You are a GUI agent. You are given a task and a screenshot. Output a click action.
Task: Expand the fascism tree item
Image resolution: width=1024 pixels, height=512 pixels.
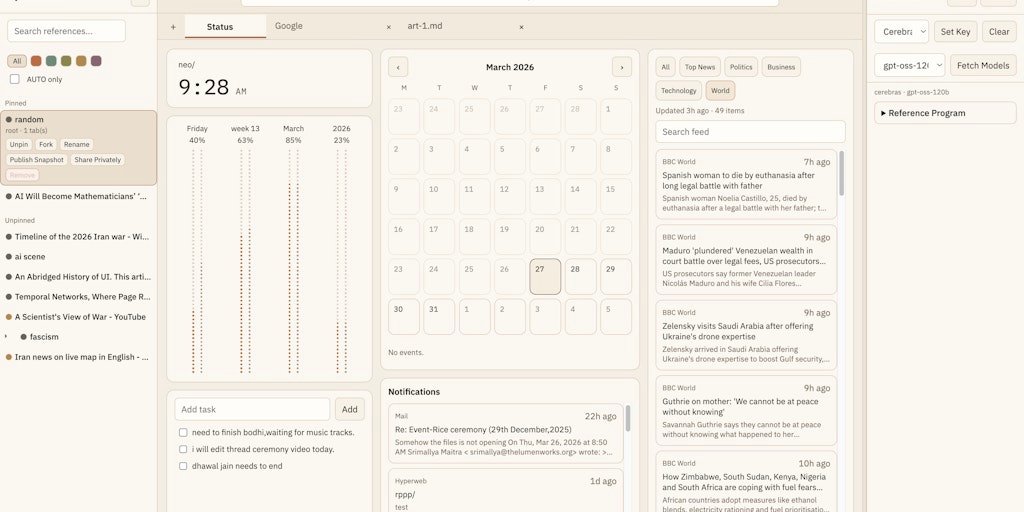pos(9,337)
